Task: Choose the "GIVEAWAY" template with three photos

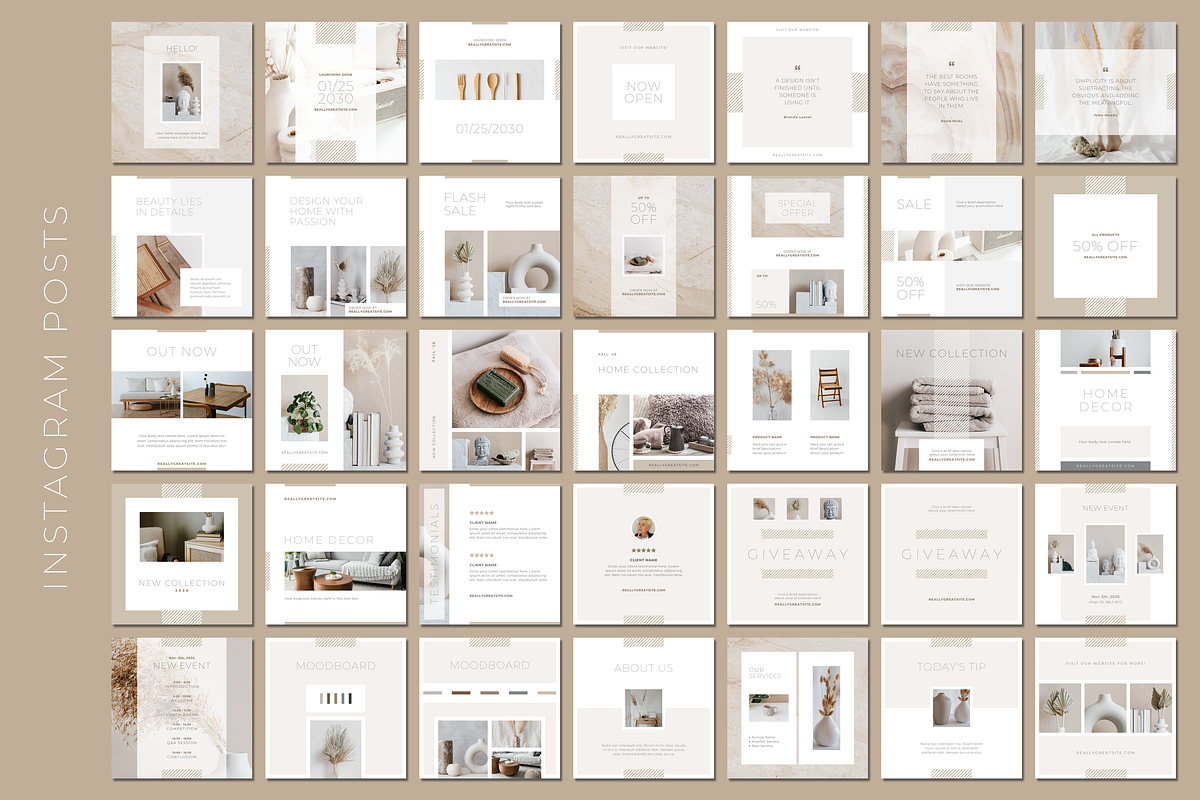Action: click(x=798, y=554)
